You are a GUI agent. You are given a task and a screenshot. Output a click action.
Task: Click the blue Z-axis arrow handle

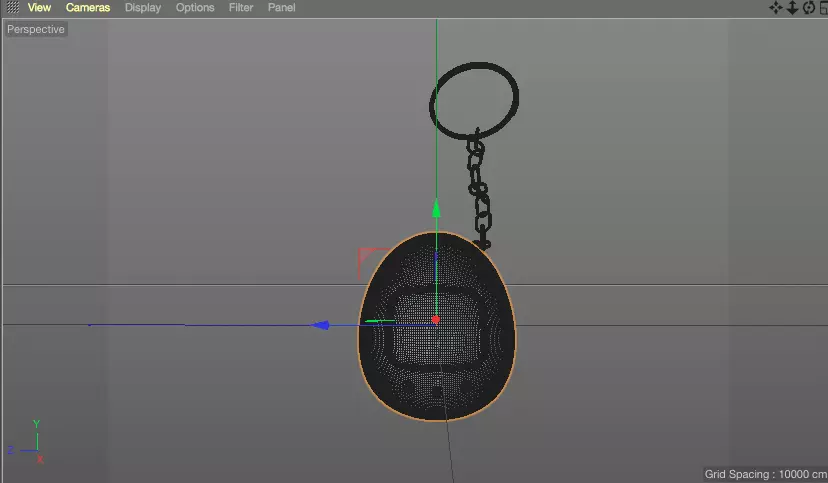(x=320, y=325)
